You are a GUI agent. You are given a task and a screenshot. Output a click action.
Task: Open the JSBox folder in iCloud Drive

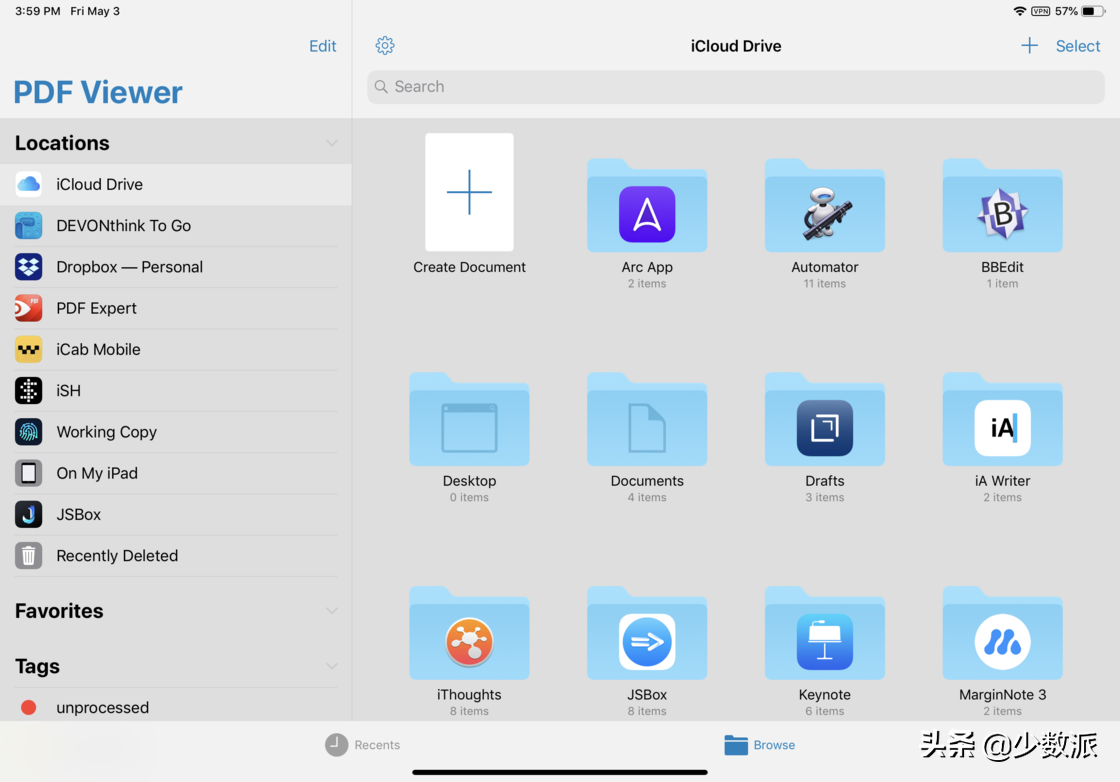(647, 633)
